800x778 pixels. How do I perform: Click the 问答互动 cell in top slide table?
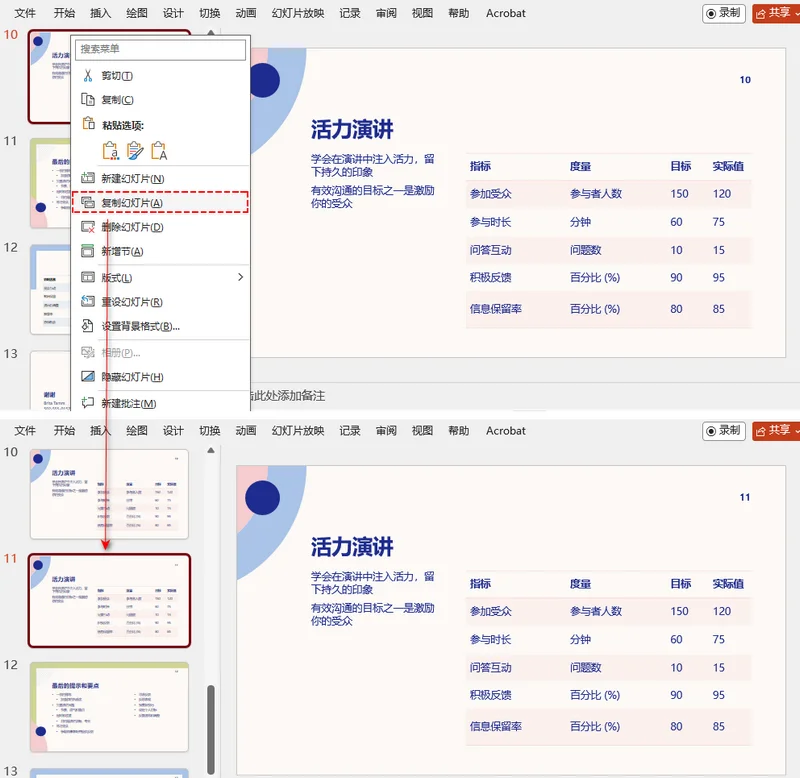click(x=490, y=250)
